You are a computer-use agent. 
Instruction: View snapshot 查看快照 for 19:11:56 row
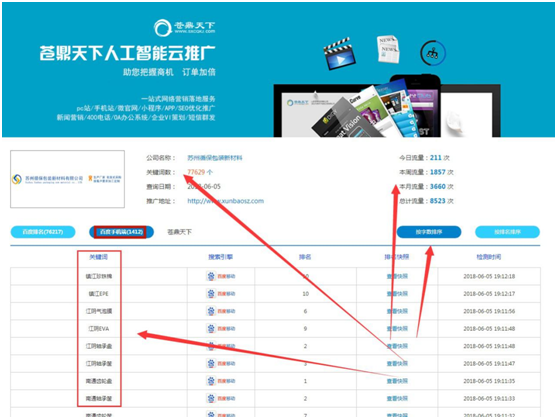tap(397, 311)
